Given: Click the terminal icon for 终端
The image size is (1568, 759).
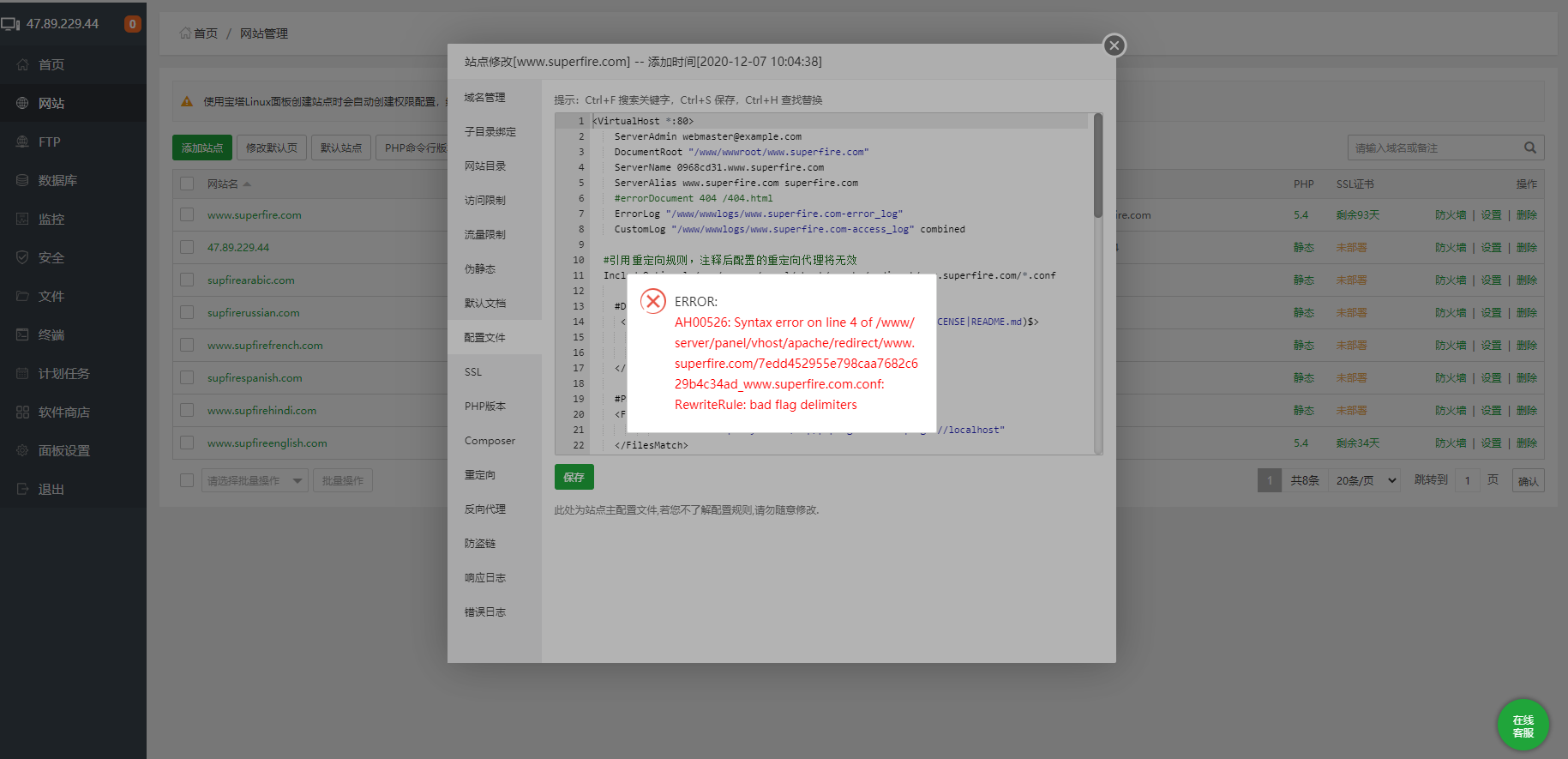Looking at the screenshot, I should 22,334.
